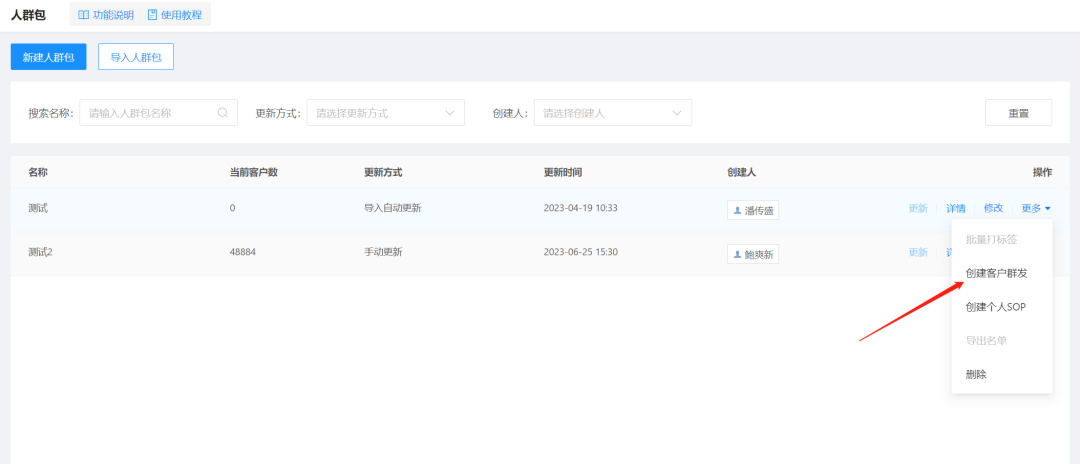The height and width of the screenshot is (464, 1080).
Task: Click the time 2023-06-25 15:30
Action: coord(581,252)
